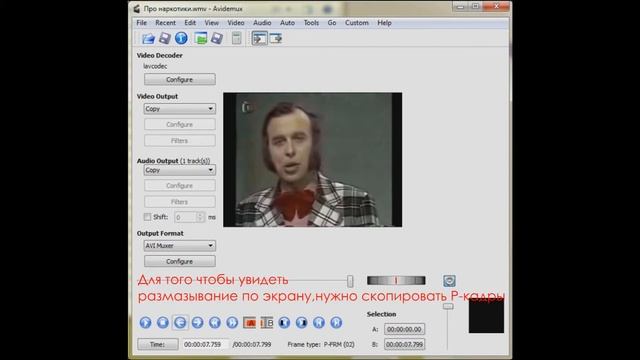Open the Recent menu

(x=165, y=23)
